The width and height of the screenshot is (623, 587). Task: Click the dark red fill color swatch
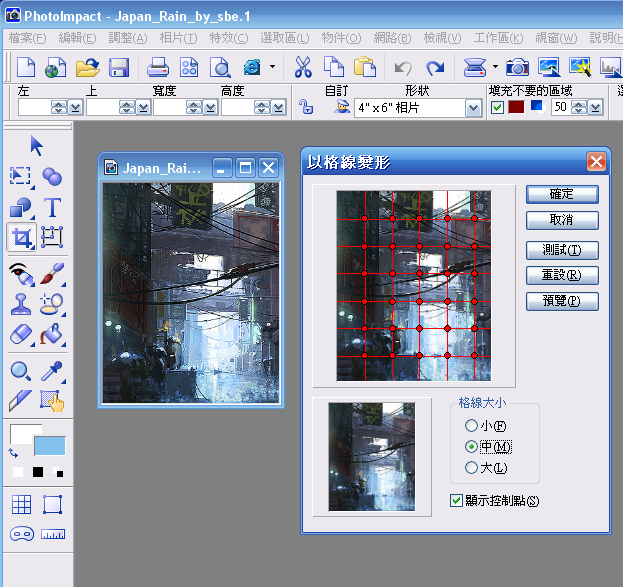516,107
